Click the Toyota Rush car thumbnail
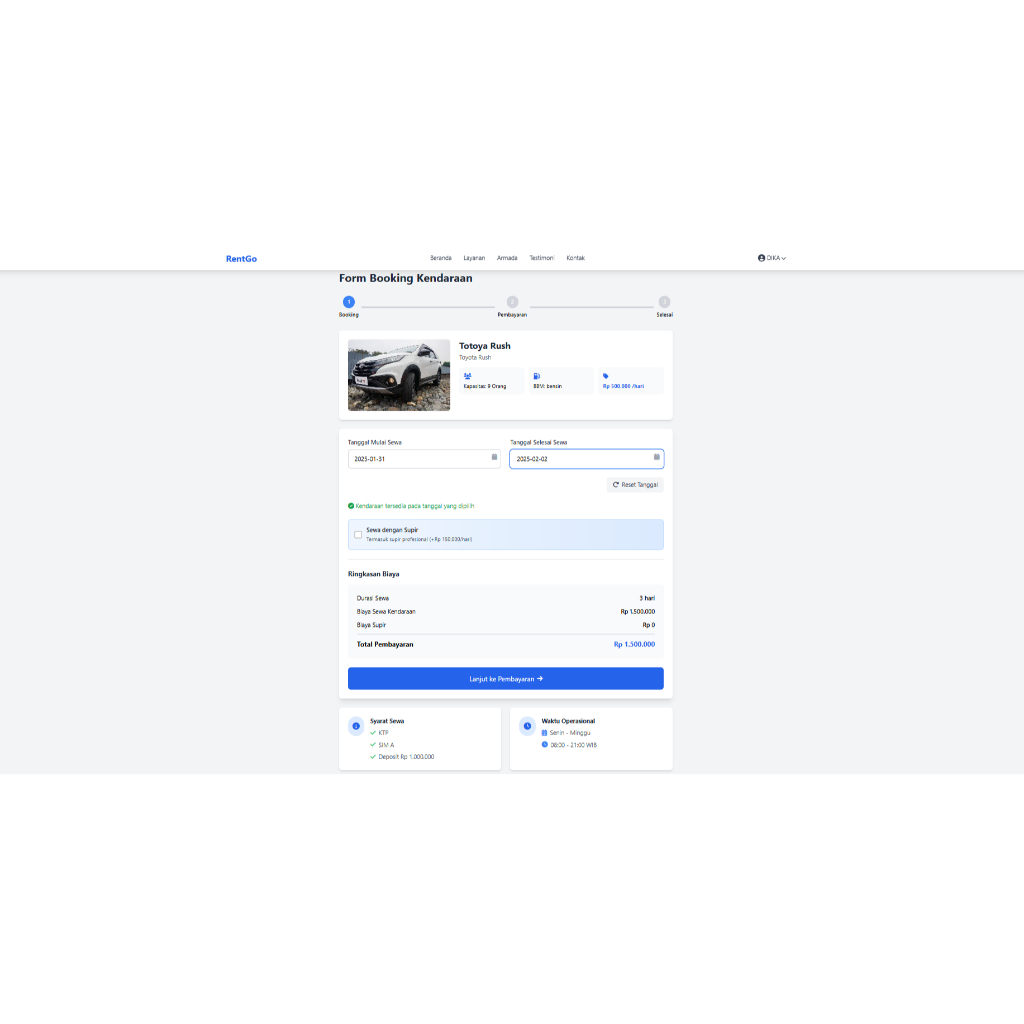Screen dimensions: 1024x1024 [x=399, y=375]
